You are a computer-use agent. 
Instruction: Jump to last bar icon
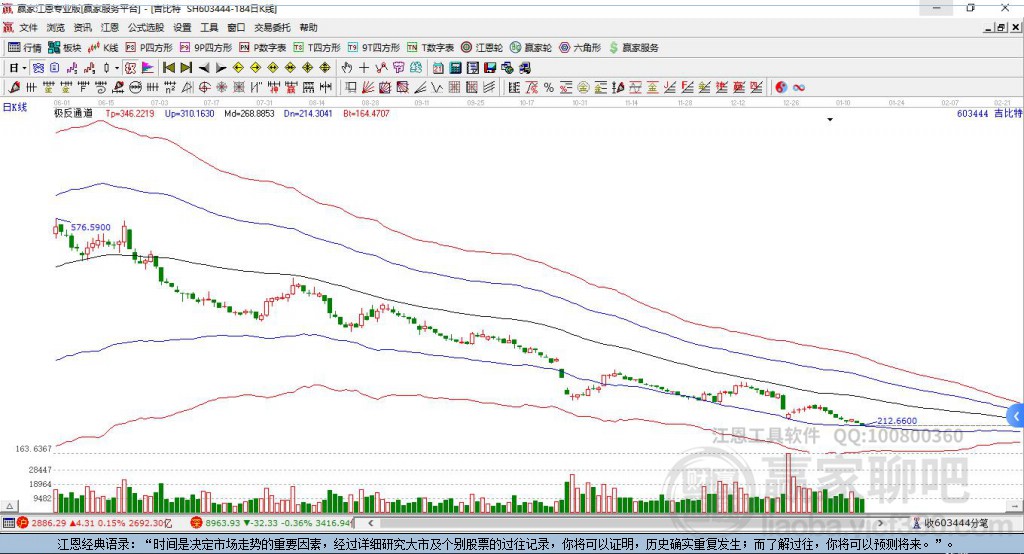[x=186, y=68]
